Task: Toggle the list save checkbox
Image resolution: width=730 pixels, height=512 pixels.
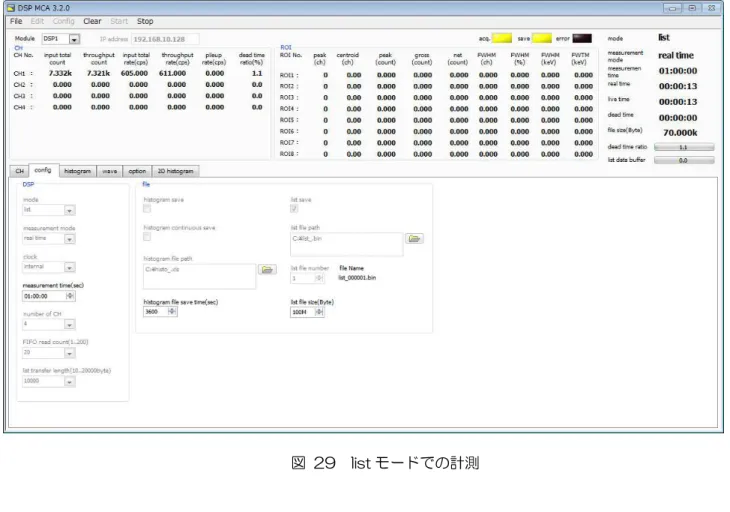Action: (x=294, y=209)
